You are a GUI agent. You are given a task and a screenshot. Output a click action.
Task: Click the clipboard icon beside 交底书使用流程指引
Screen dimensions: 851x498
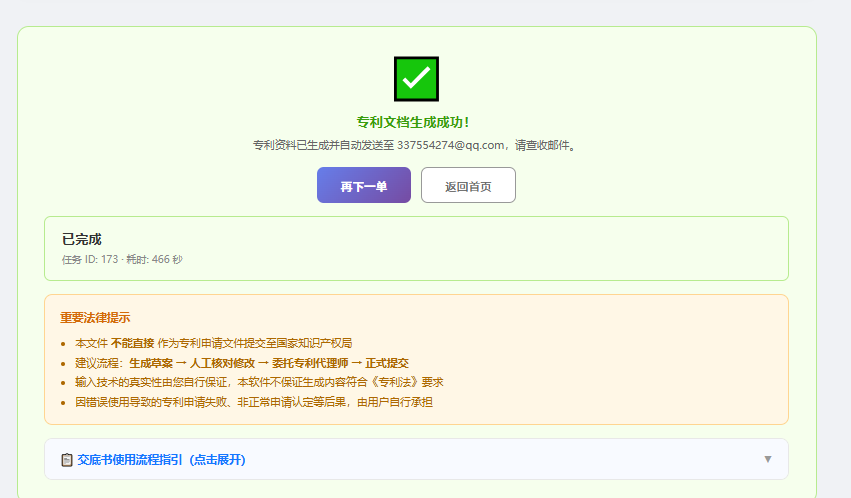click(x=67, y=460)
